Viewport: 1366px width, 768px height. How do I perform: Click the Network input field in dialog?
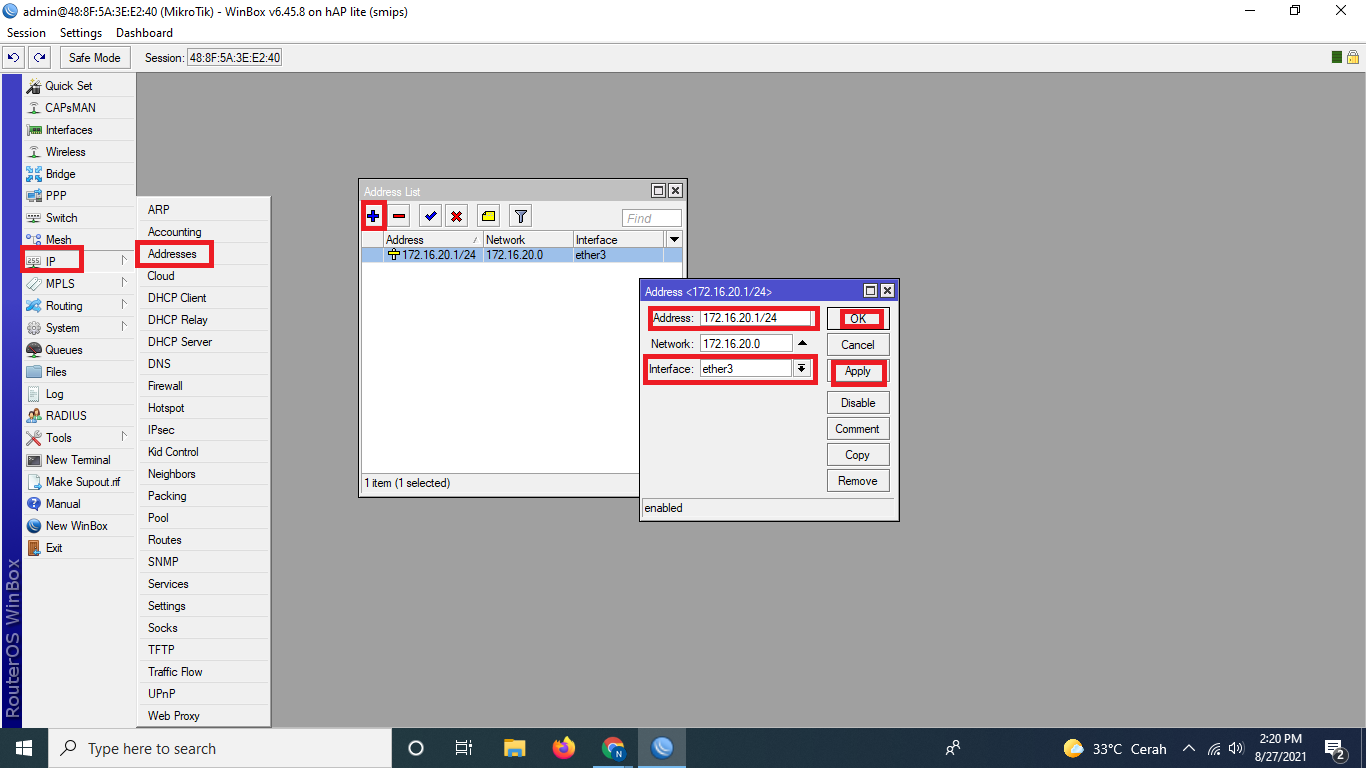tap(746, 343)
